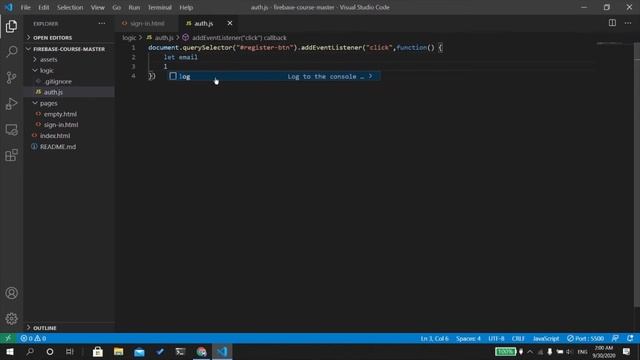
Task: Expand the Outline section
Action: (69, 328)
